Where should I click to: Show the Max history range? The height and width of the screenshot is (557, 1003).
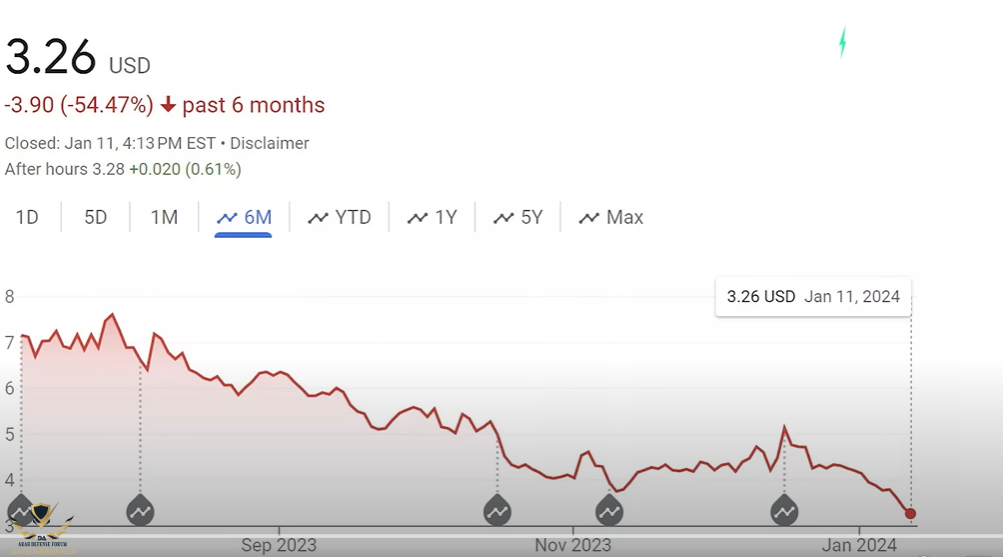tap(611, 217)
